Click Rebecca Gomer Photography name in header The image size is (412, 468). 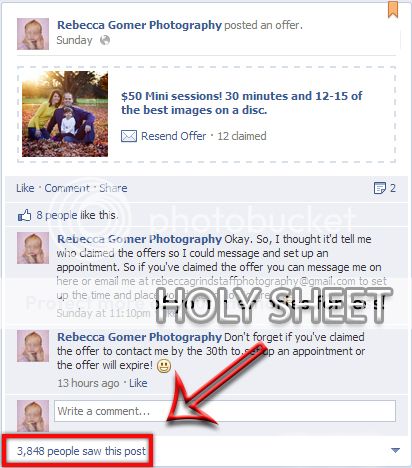click(139, 25)
